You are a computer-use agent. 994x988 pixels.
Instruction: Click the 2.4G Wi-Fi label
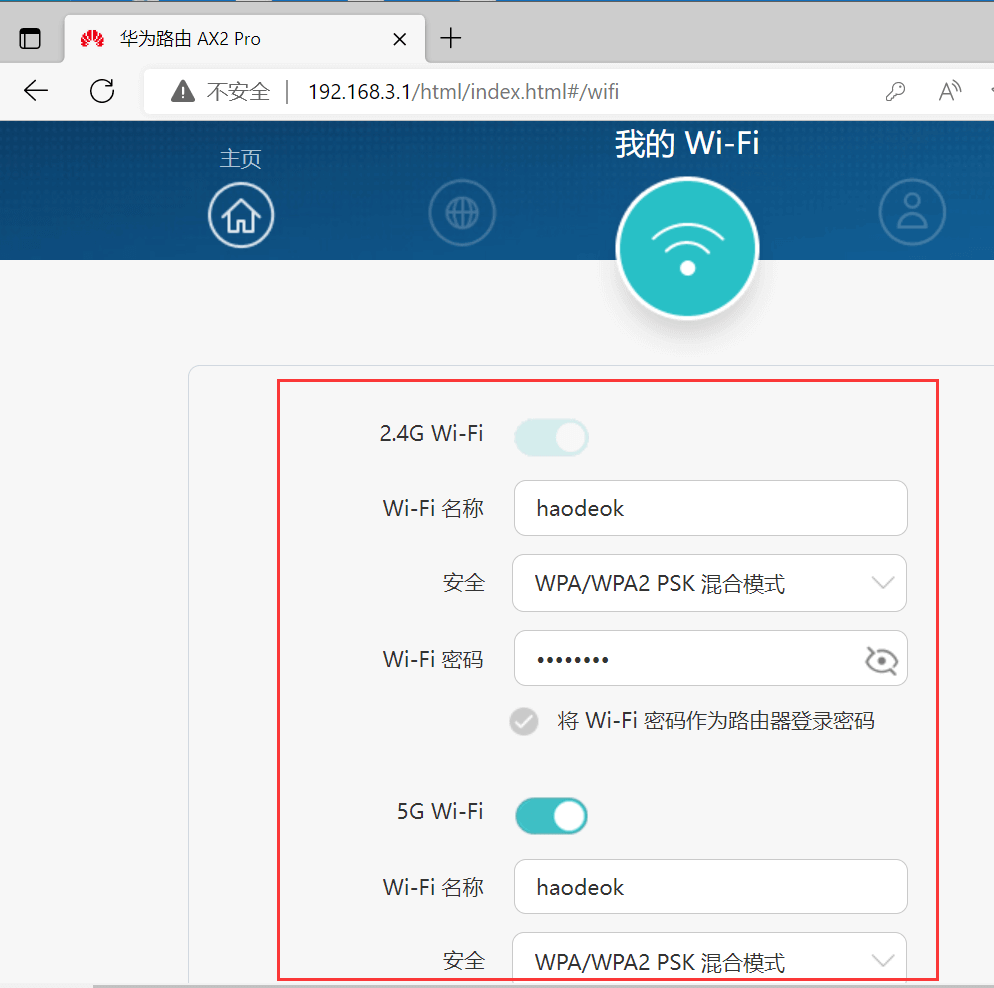pos(432,433)
